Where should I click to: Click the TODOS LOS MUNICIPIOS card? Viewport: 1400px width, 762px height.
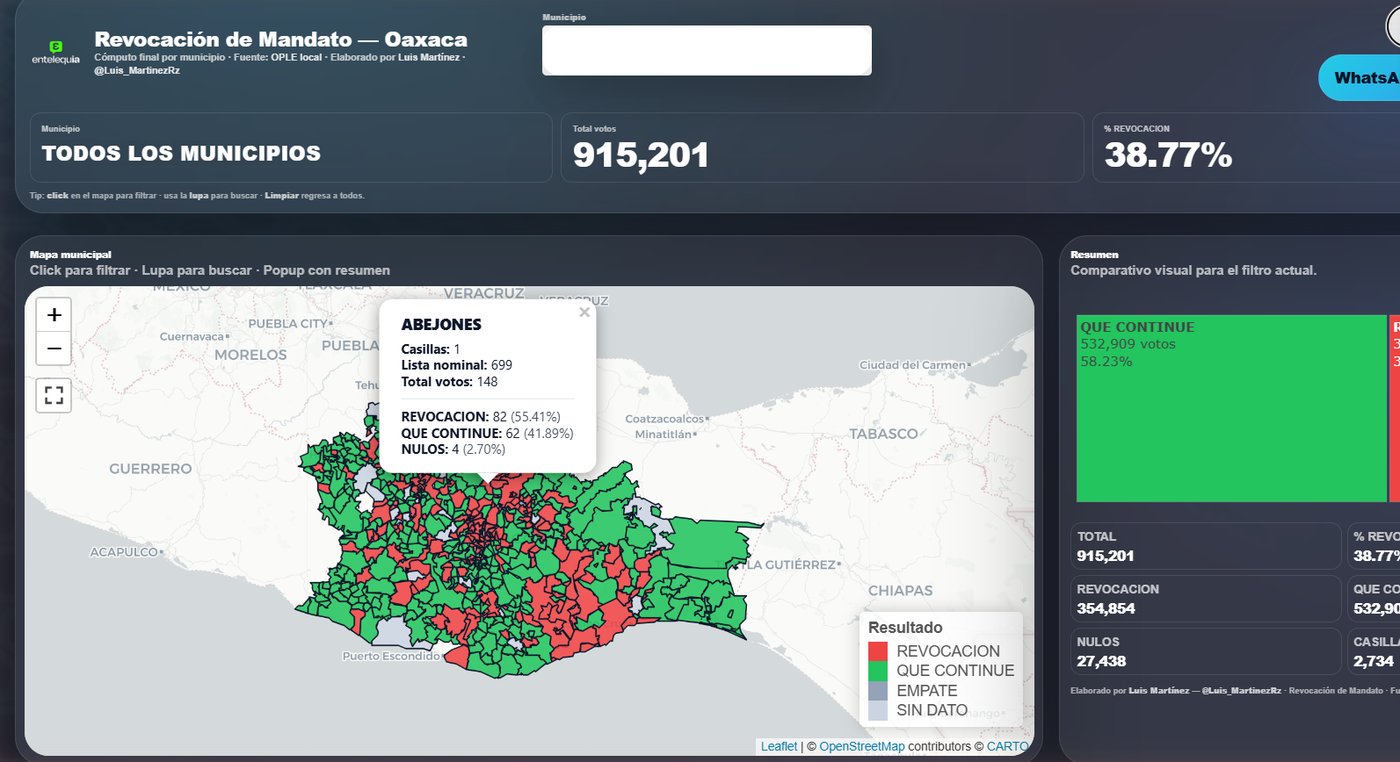click(291, 147)
